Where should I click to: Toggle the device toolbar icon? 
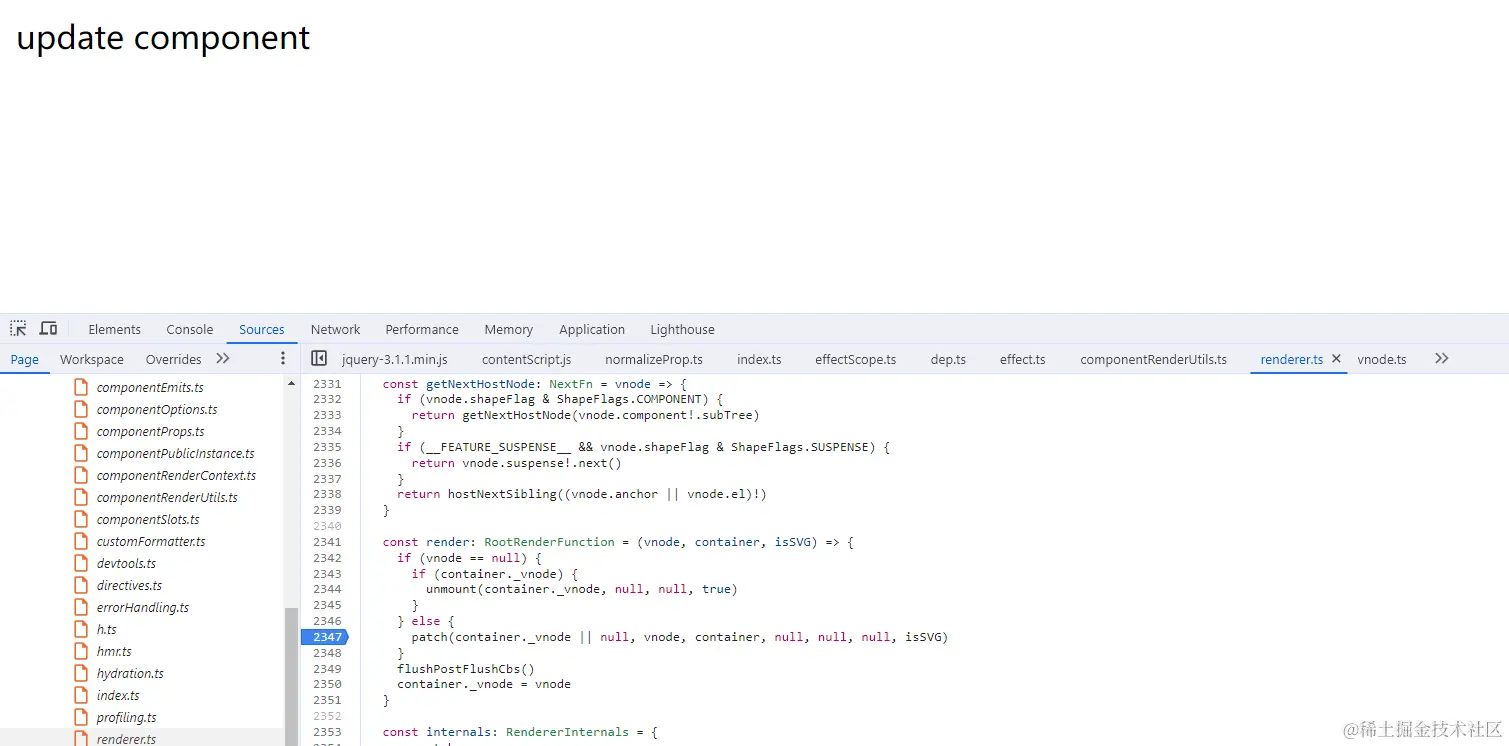[x=48, y=329]
